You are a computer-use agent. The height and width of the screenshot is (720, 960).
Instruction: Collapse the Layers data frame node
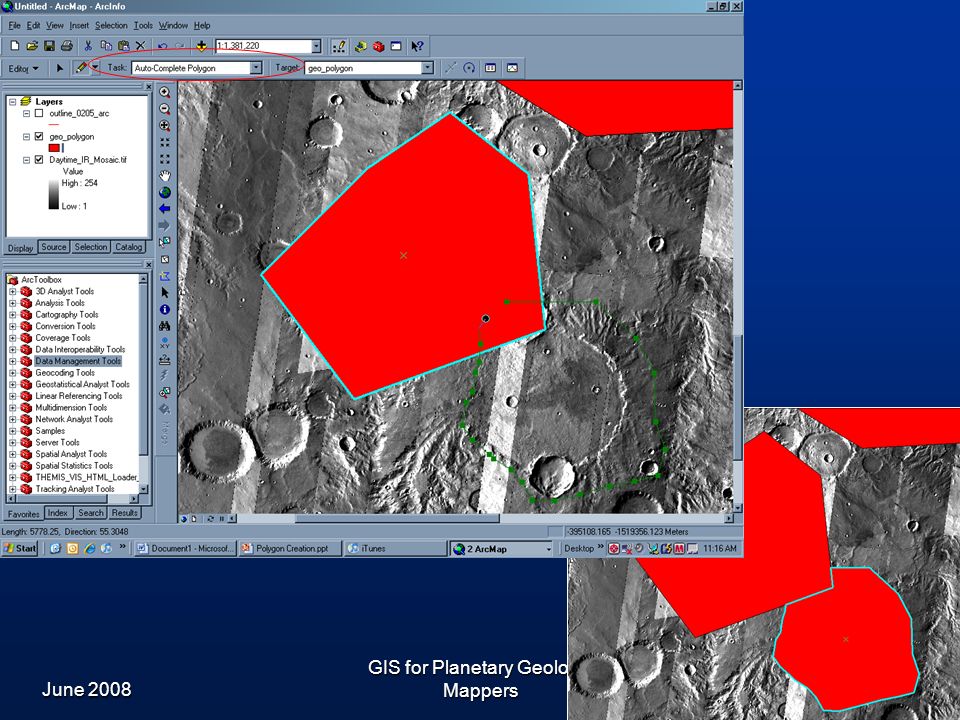(x=12, y=102)
